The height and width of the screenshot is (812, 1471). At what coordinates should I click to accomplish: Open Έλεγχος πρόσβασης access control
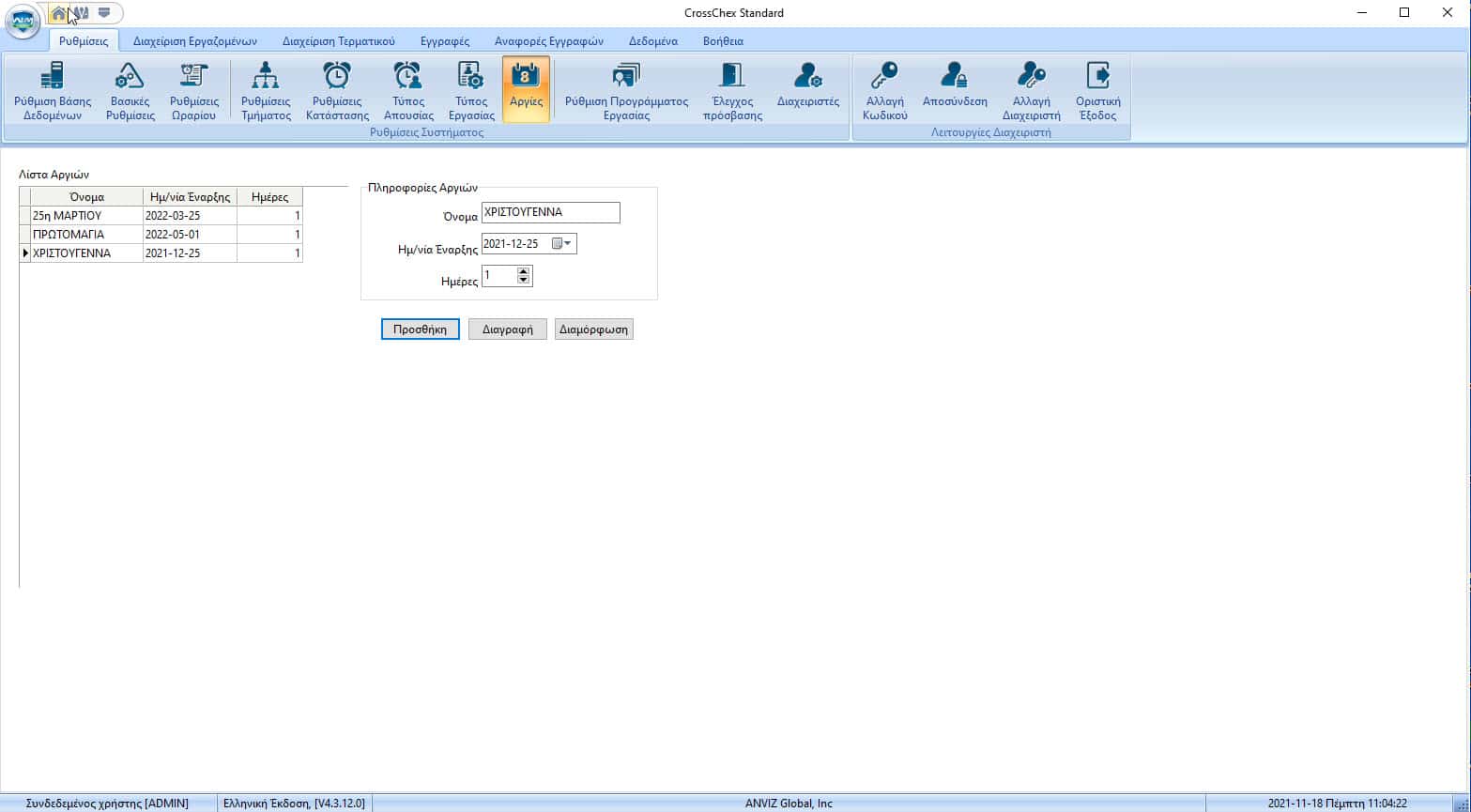[732, 91]
